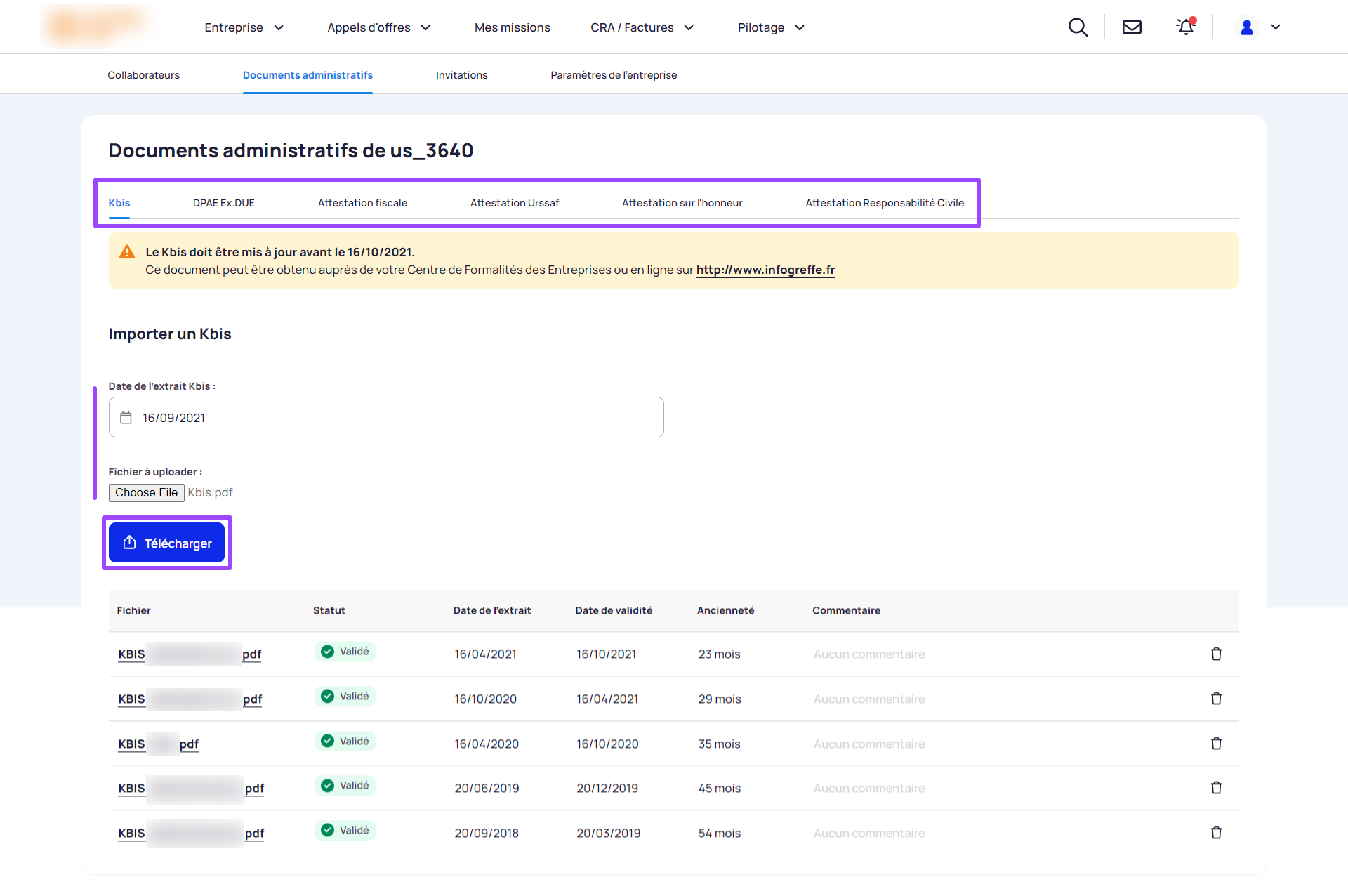Click the Télécharger upload button
1348x896 pixels.
[167, 543]
